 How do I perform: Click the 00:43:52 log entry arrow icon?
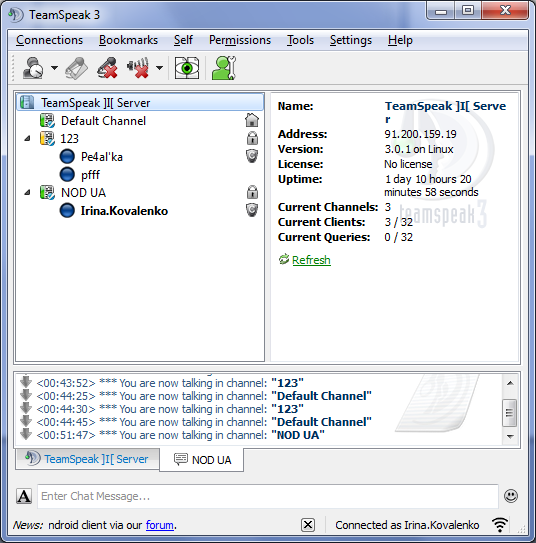[x=26, y=382]
